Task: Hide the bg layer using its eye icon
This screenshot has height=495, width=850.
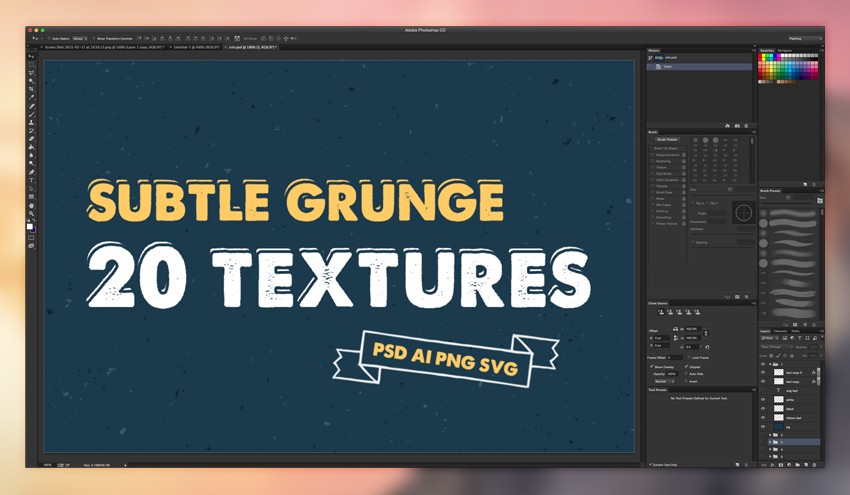Action: click(763, 427)
